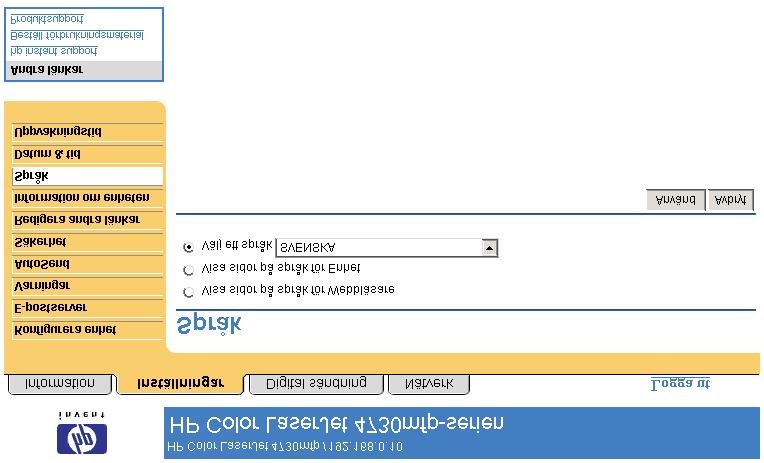Click the HP invent logo
Image resolution: width=764 pixels, height=463 pixels.
pyautogui.click(x=82, y=433)
